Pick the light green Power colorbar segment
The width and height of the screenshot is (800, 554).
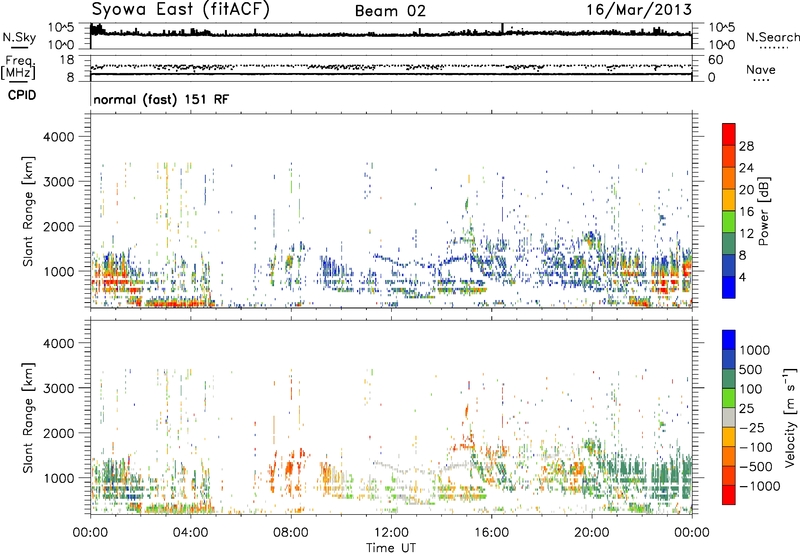point(729,221)
